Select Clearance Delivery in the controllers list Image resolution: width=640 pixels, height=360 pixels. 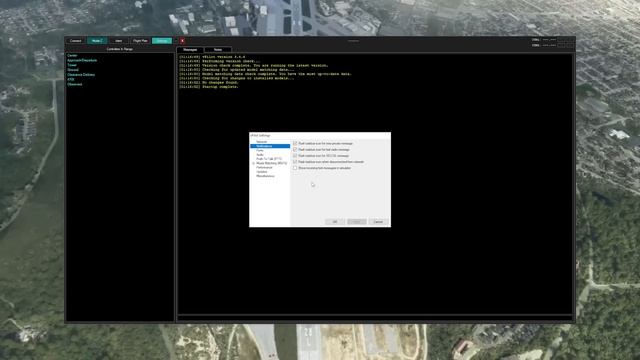[81, 75]
